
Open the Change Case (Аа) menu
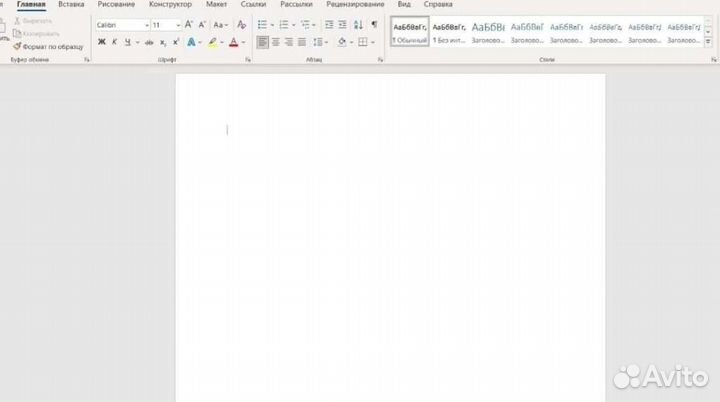coord(220,25)
